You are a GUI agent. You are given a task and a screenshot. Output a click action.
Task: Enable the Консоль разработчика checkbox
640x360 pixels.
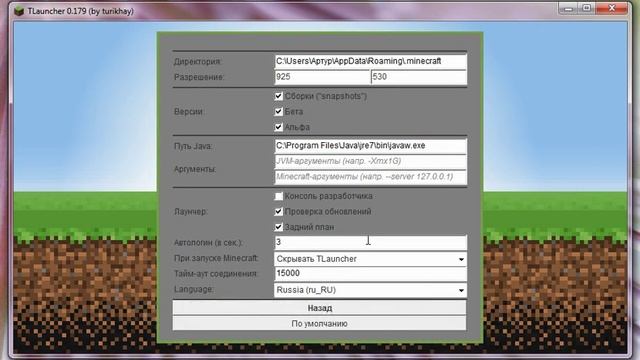coord(278,196)
